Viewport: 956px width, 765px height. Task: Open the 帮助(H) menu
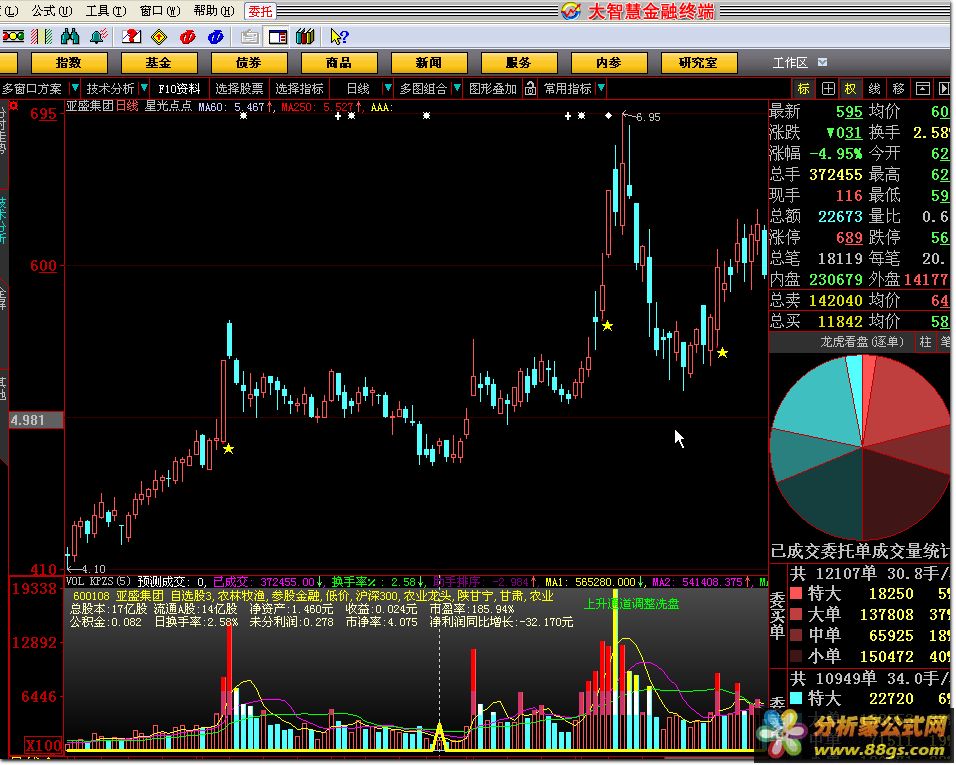tap(213, 10)
